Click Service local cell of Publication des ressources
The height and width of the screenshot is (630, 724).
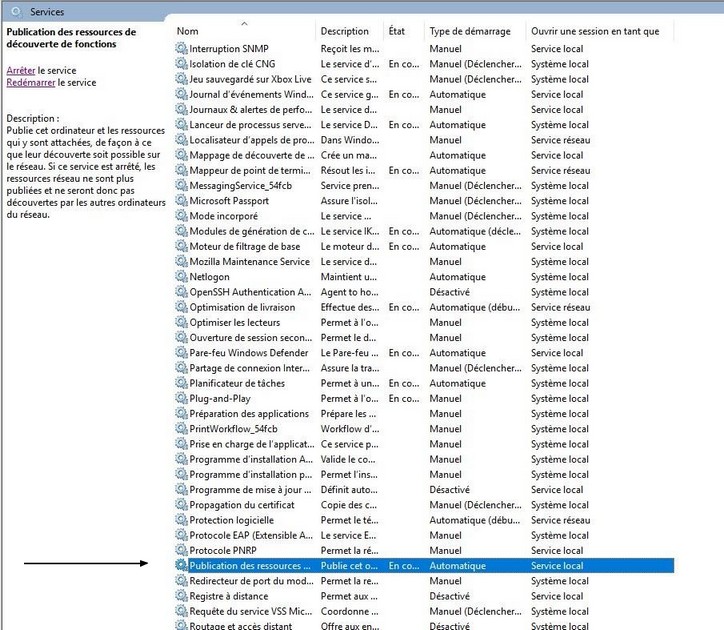(557, 565)
